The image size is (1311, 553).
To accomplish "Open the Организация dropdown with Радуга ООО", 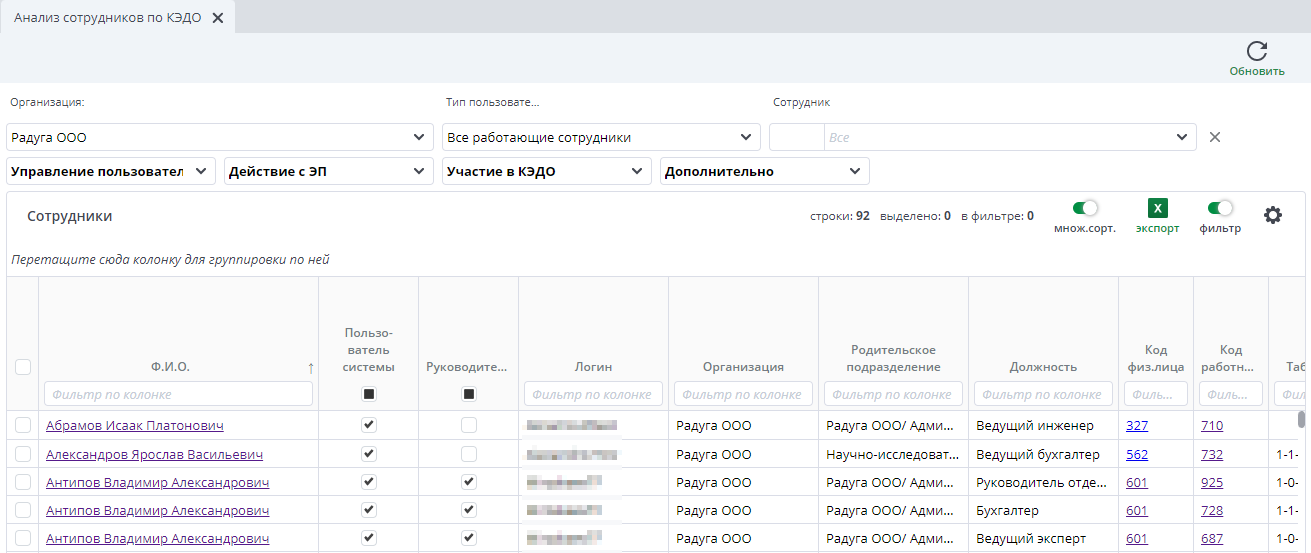I will click(220, 137).
